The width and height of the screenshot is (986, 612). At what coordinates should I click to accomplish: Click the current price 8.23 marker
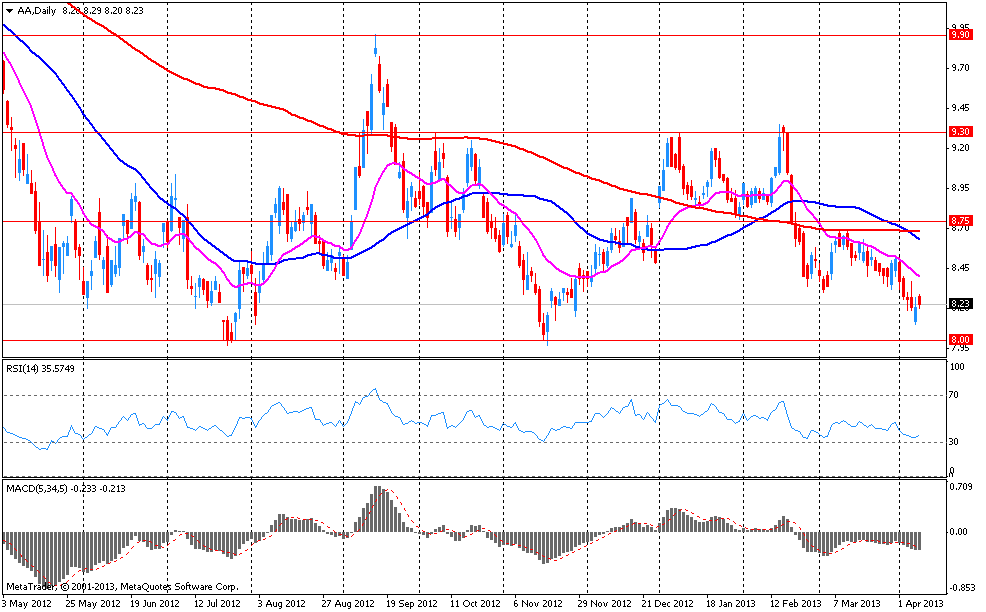(959, 304)
